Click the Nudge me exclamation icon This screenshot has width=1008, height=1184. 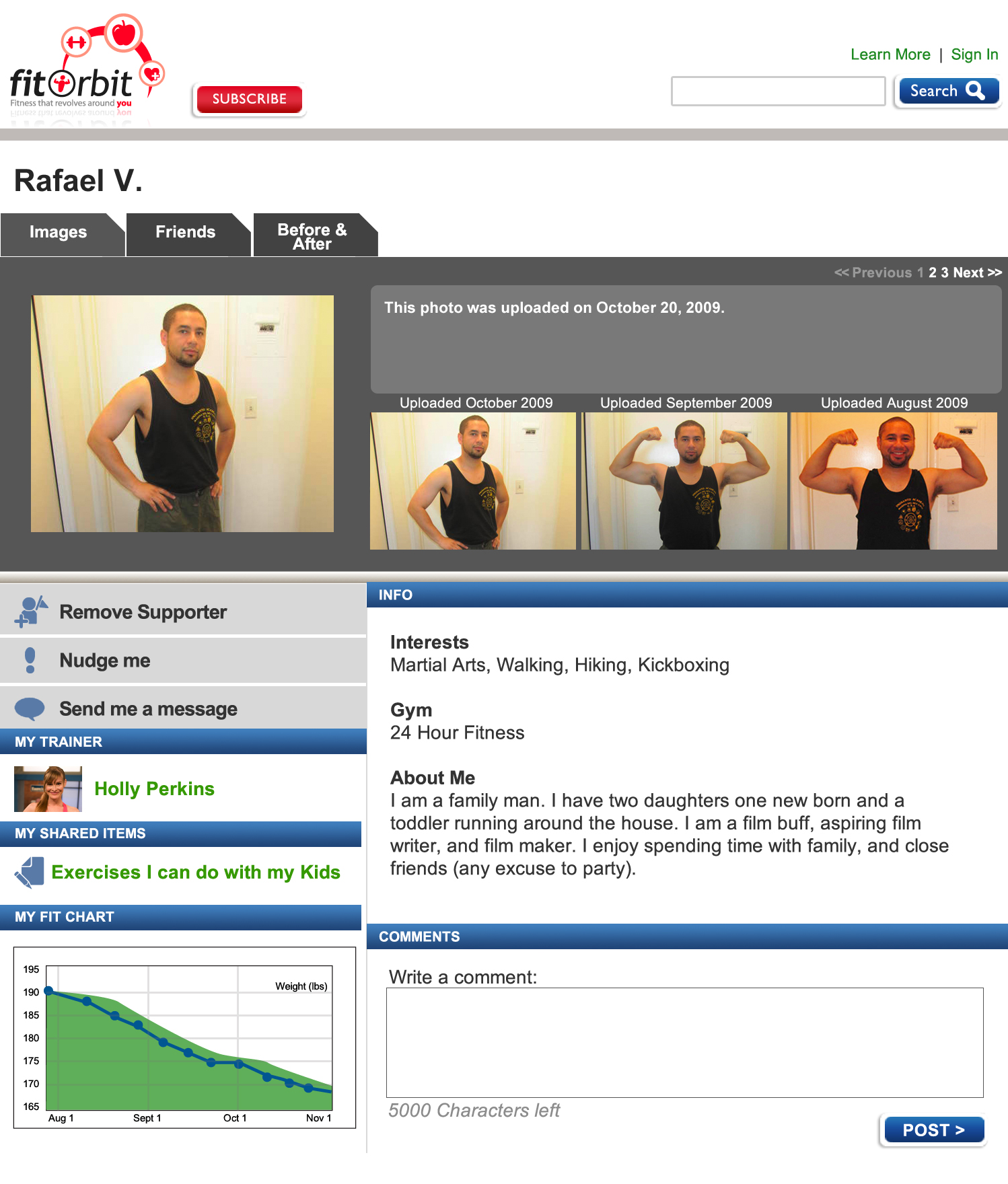tap(30, 660)
